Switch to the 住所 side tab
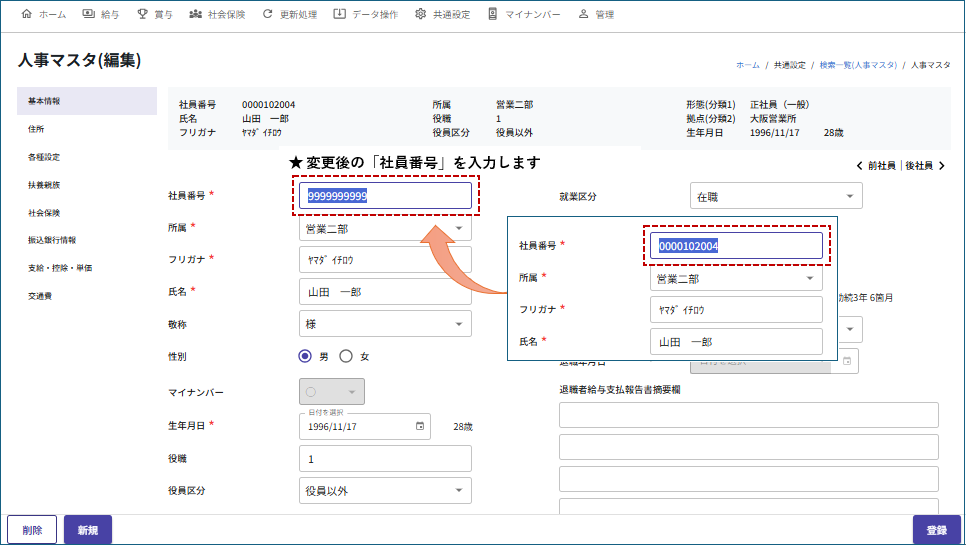Image resolution: width=966 pixels, height=546 pixels. [x=37, y=129]
